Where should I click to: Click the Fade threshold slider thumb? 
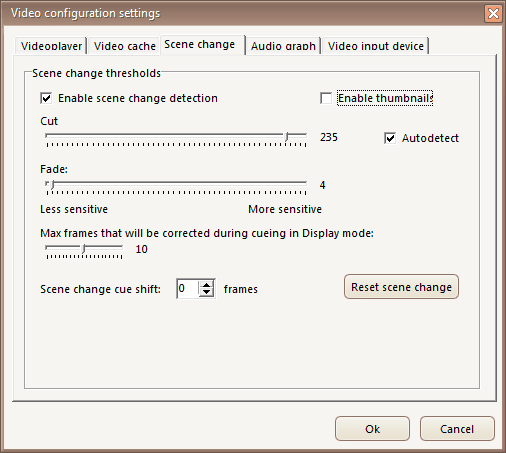pyautogui.click(x=52, y=185)
